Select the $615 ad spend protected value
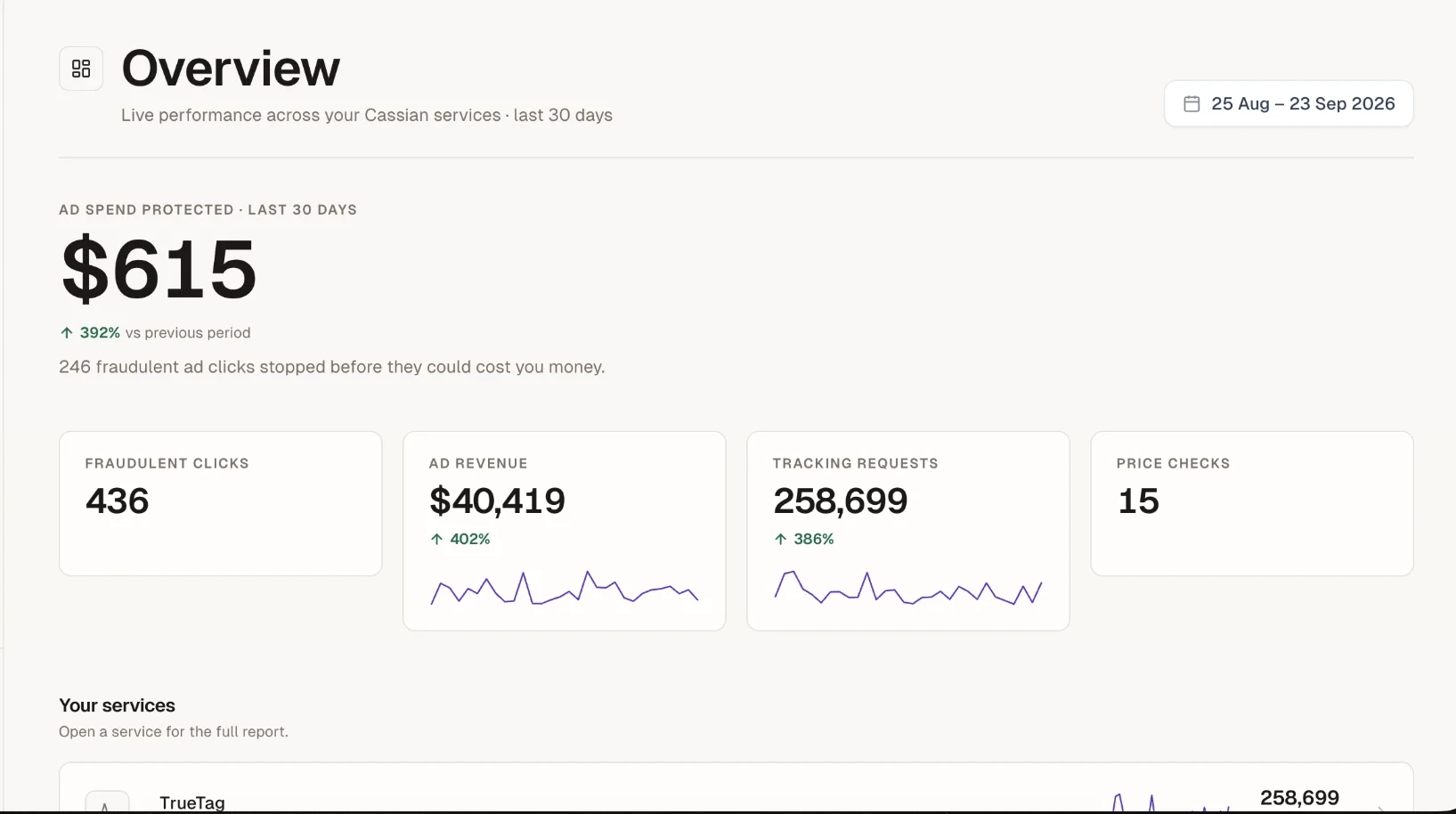 pyautogui.click(x=159, y=269)
